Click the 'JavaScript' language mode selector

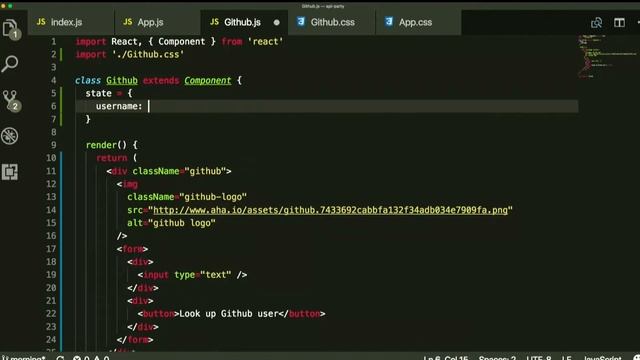tap(602, 358)
